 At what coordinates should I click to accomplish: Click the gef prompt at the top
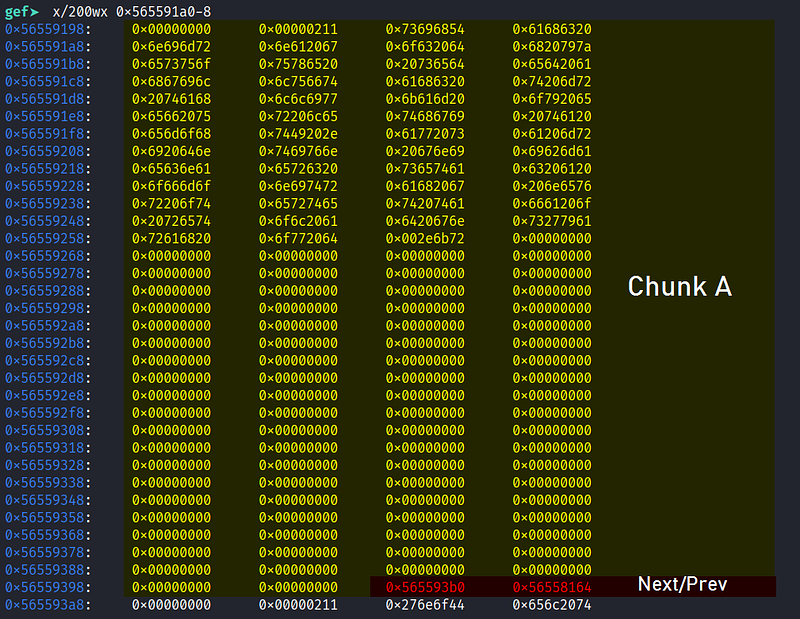[x=22, y=11]
